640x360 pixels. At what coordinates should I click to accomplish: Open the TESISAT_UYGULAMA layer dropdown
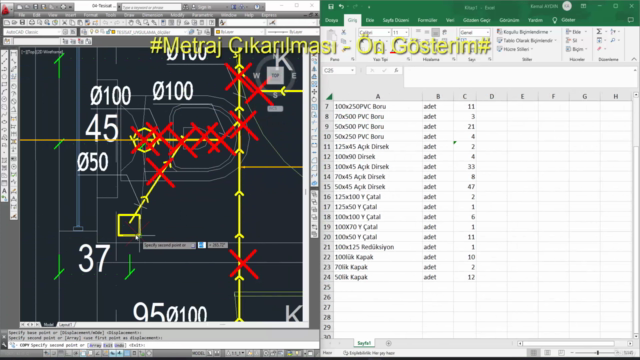pos(186,32)
